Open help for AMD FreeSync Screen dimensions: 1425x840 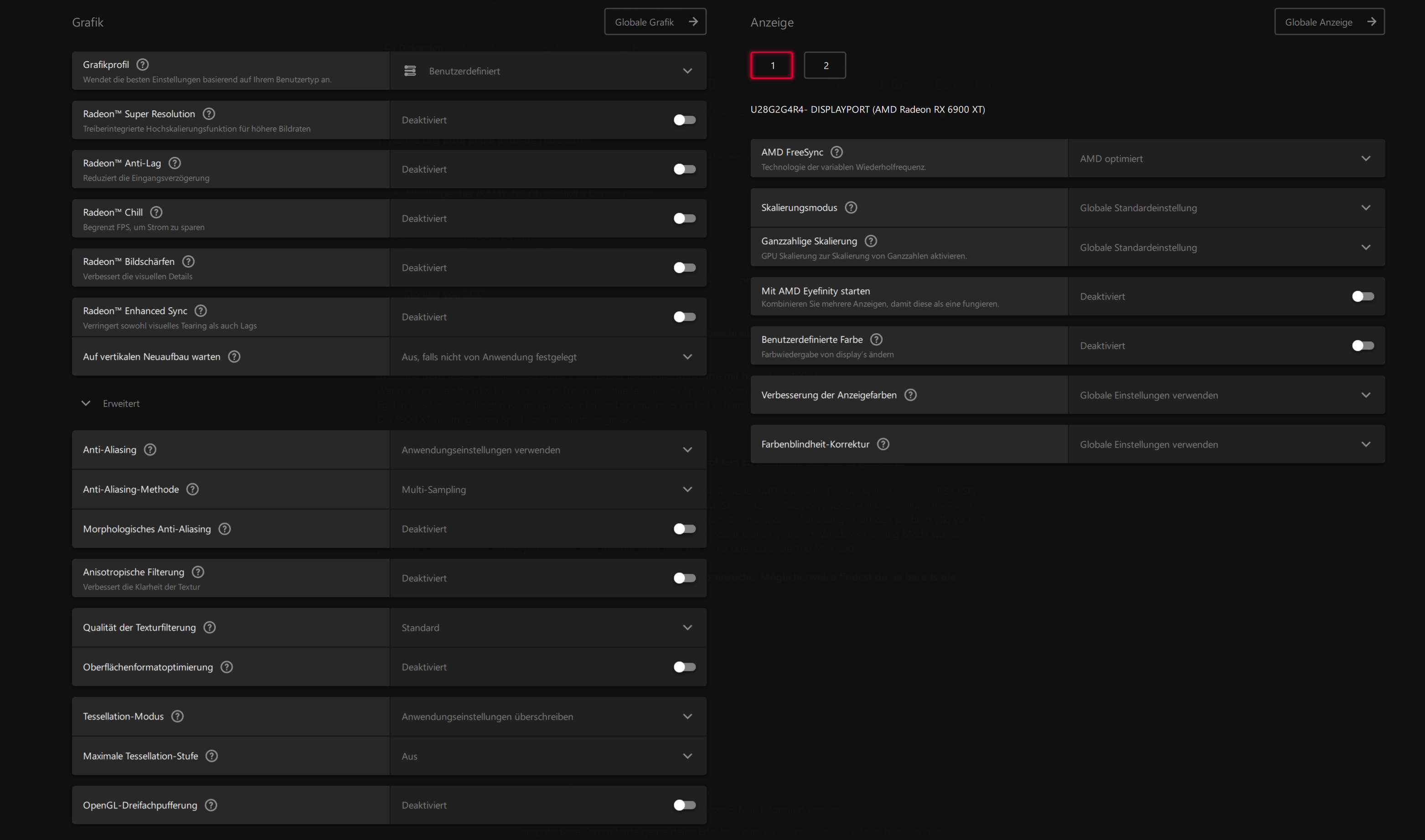coord(837,152)
